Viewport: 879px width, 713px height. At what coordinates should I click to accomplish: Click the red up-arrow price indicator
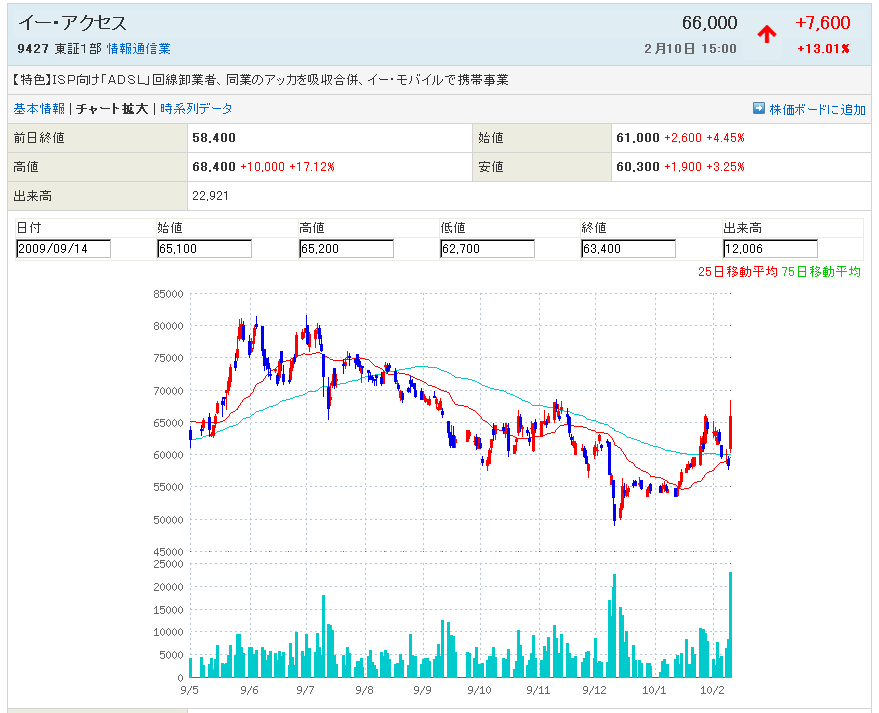pos(767,35)
